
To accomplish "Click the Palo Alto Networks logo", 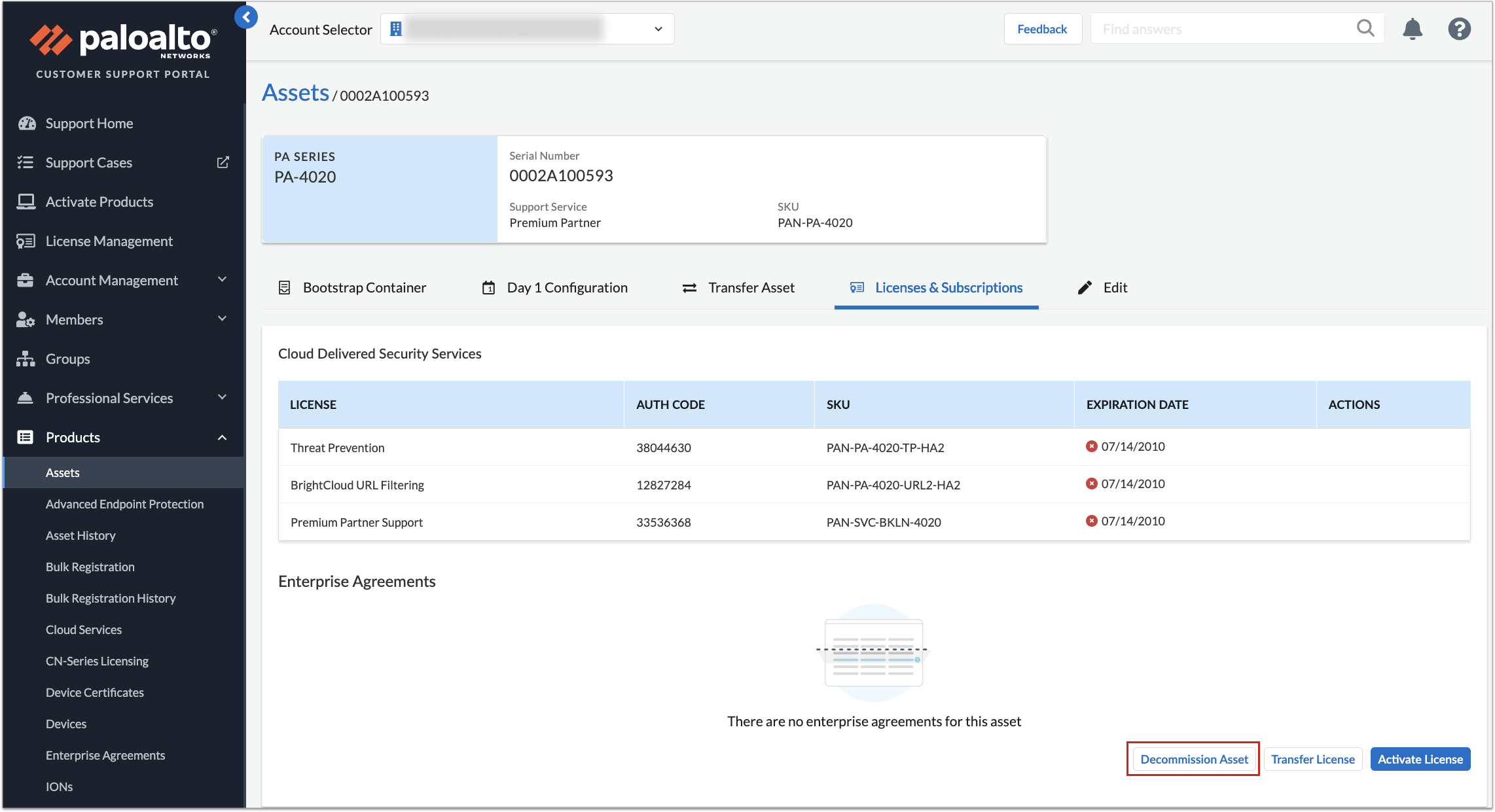I will [x=122, y=41].
